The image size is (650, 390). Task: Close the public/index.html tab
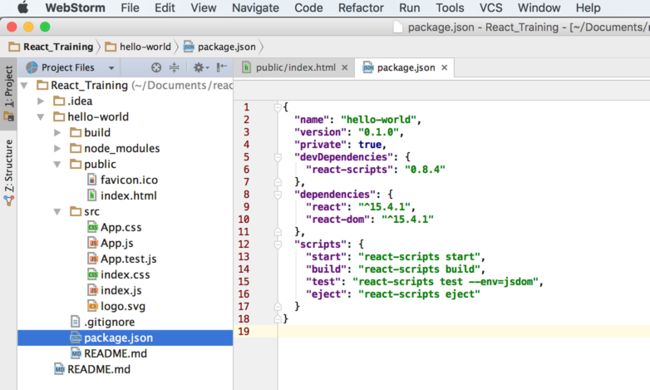tap(344, 68)
